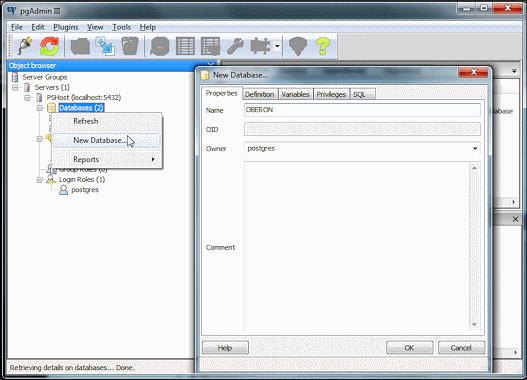Click the status bar text Retrieving details

tap(72, 368)
